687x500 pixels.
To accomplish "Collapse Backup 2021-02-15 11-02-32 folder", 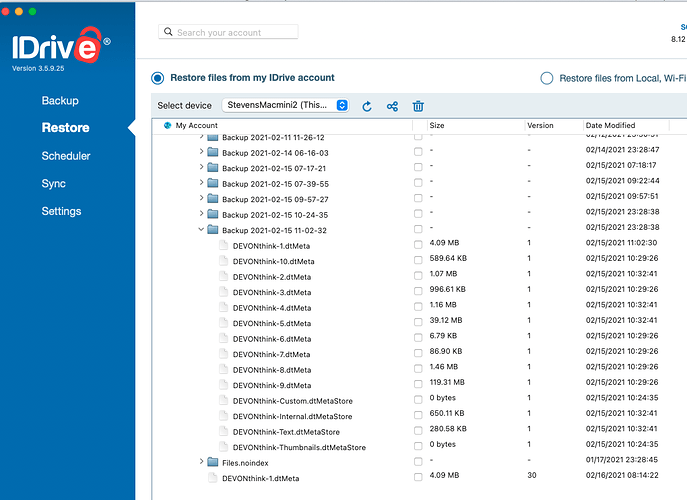I will (201, 229).
